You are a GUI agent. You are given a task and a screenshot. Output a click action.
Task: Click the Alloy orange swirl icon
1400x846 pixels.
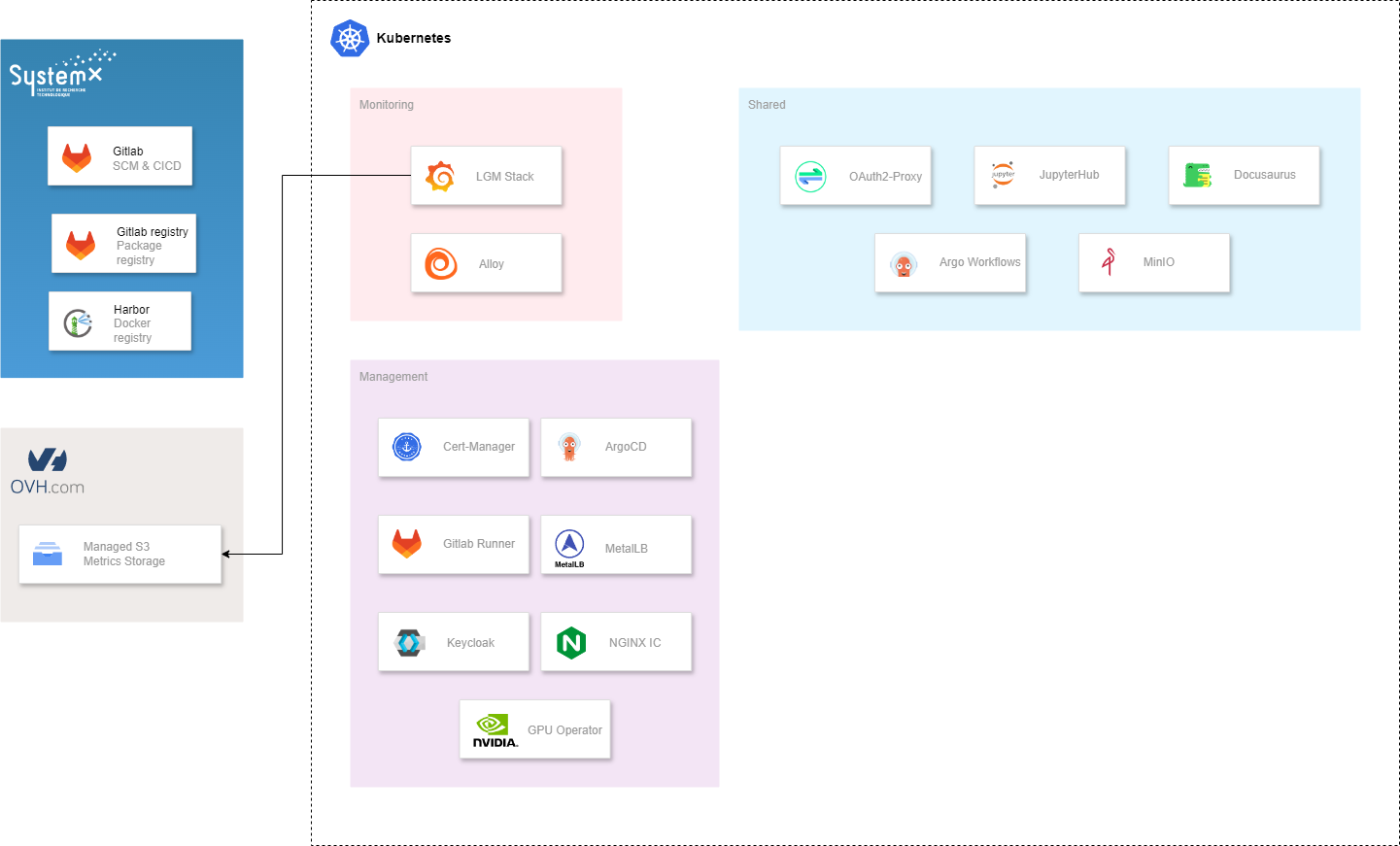click(x=441, y=263)
